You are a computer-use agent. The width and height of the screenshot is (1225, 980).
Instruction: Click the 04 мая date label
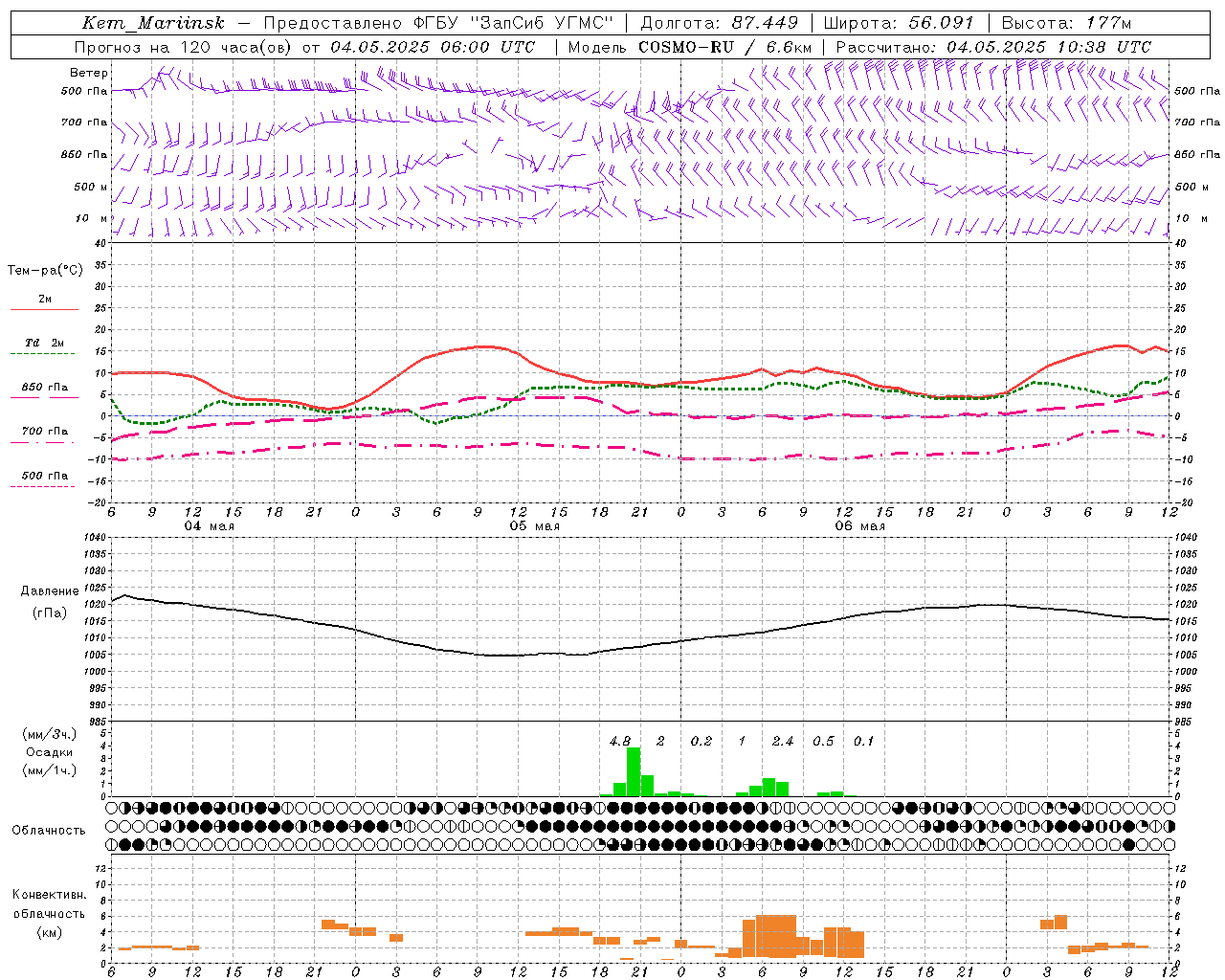(209, 526)
